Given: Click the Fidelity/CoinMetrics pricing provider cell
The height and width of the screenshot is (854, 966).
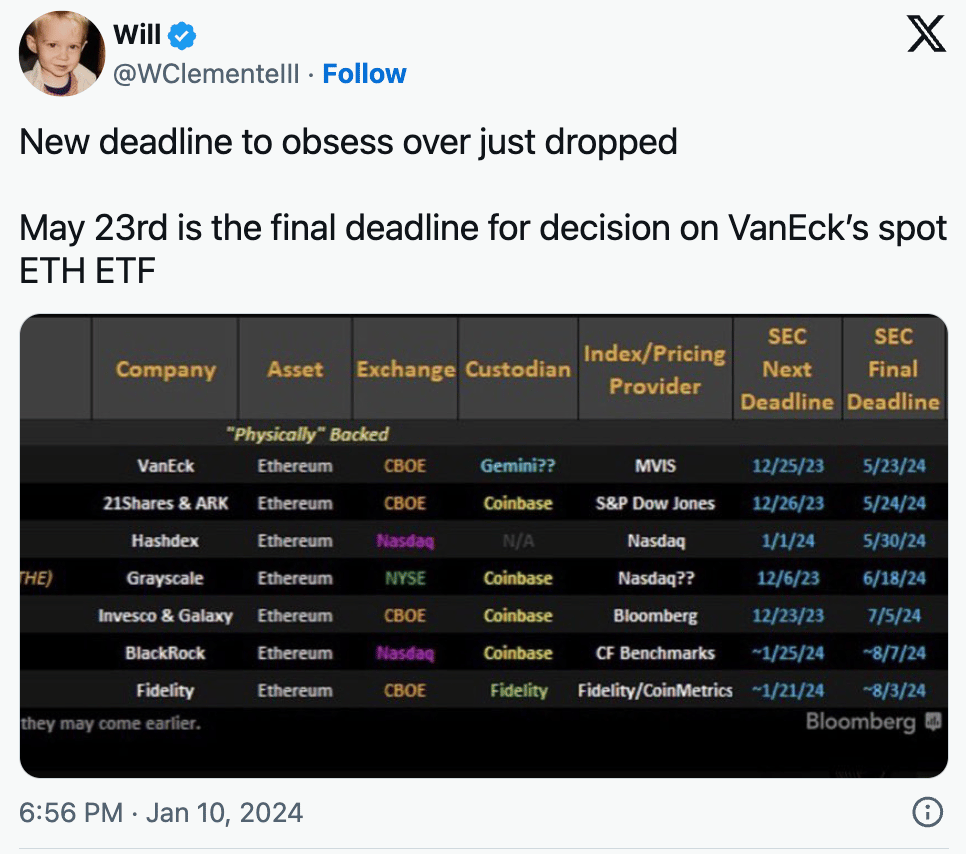Looking at the screenshot, I should (x=655, y=690).
